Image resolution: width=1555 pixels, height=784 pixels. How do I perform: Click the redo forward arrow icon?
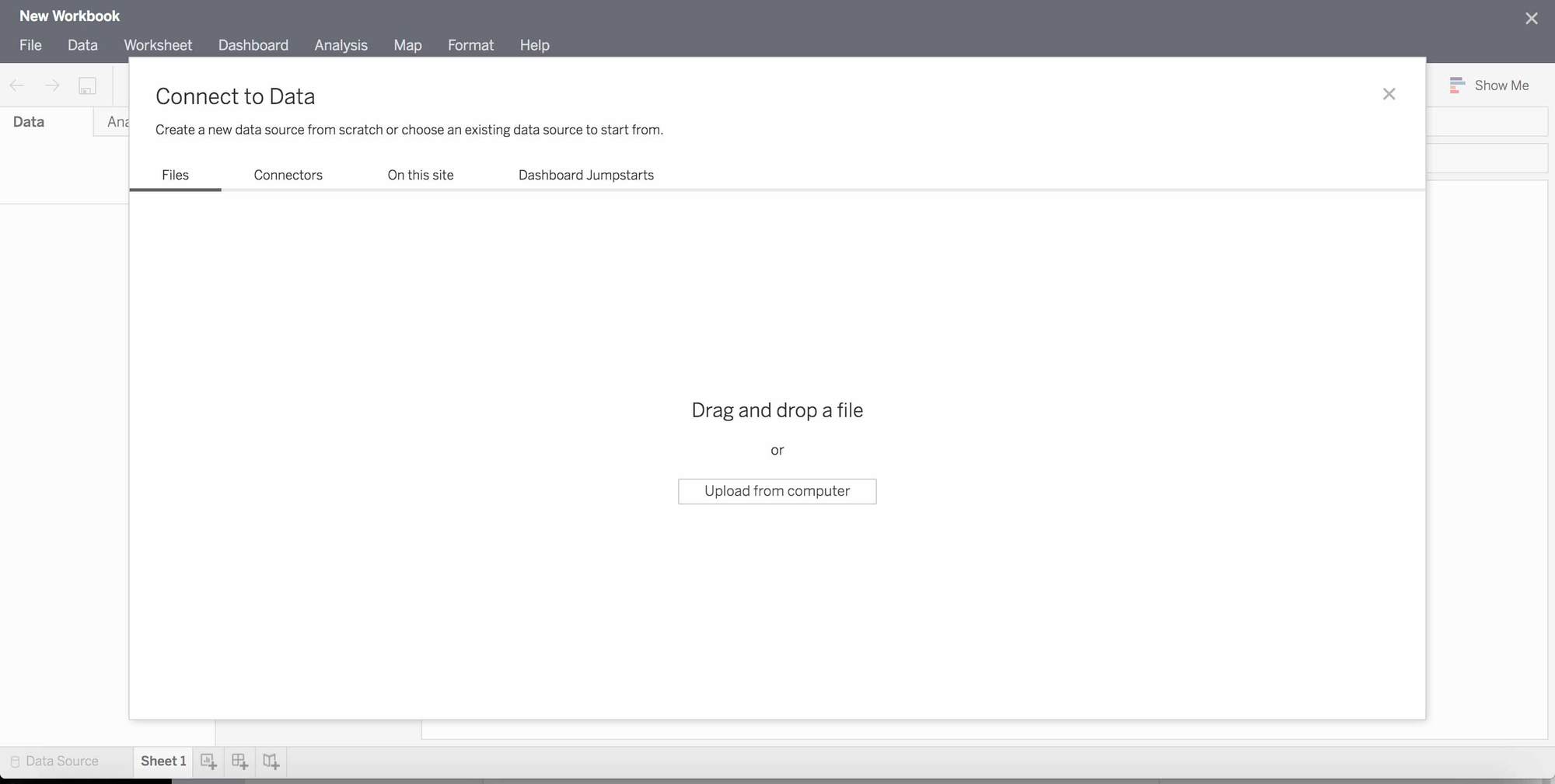pyautogui.click(x=52, y=85)
